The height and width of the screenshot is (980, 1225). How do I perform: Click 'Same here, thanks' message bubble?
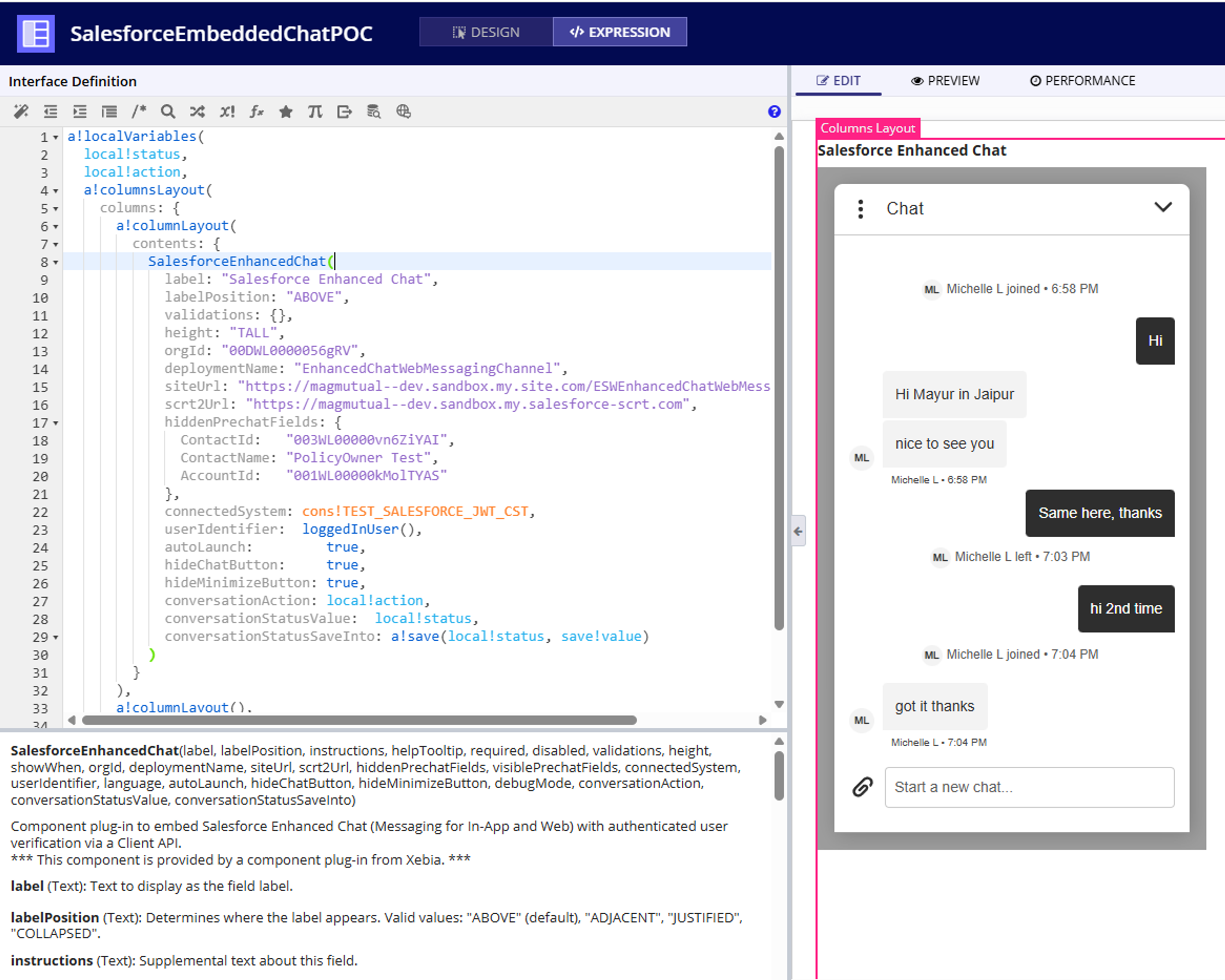pyautogui.click(x=1099, y=513)
